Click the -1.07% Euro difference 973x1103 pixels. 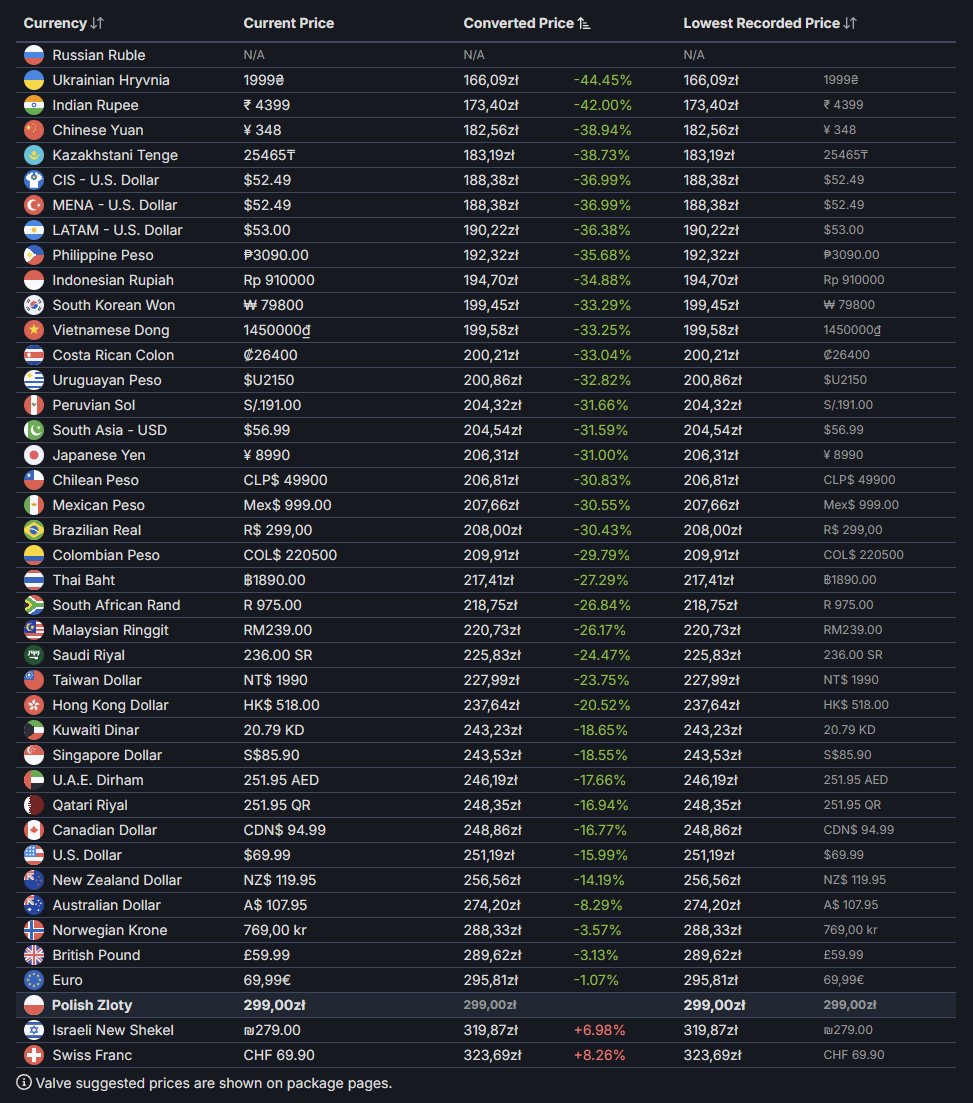(x=597, y=980)
